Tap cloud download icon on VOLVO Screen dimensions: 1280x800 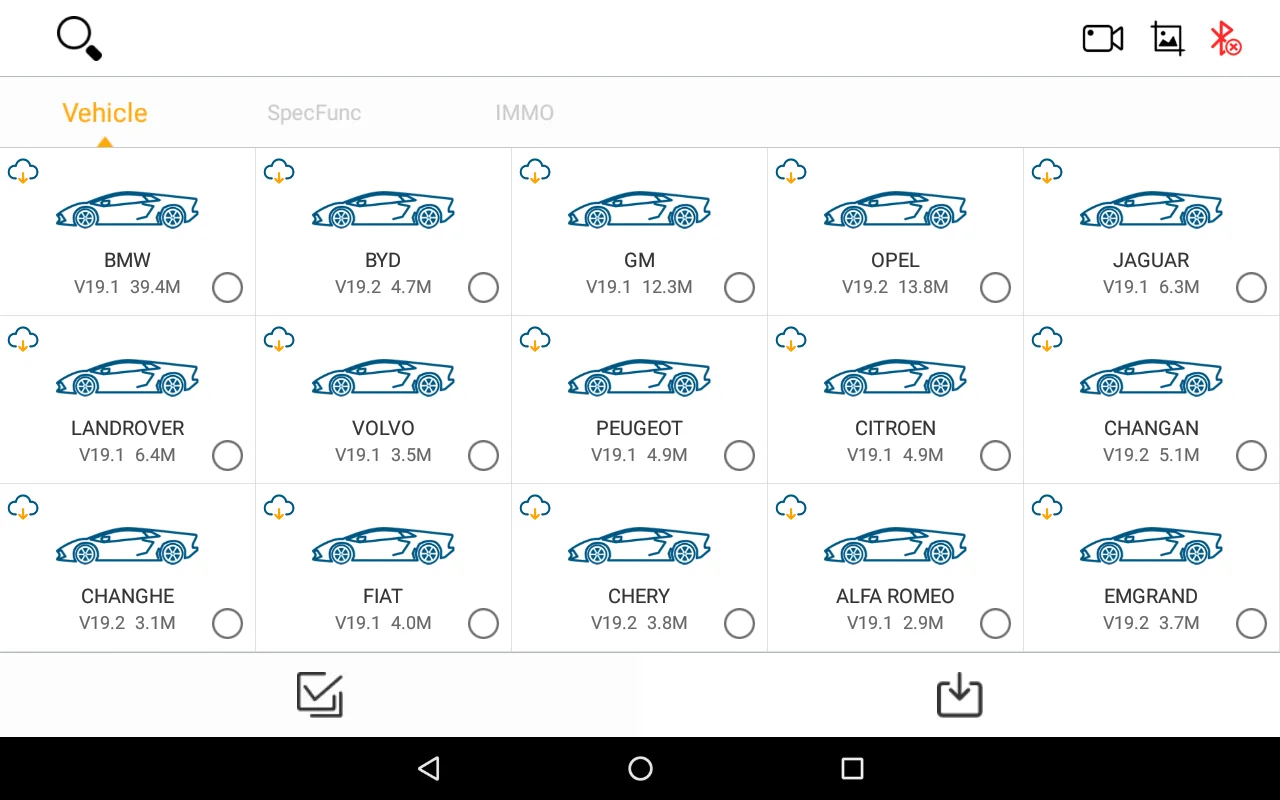click(x=279, y=339)
